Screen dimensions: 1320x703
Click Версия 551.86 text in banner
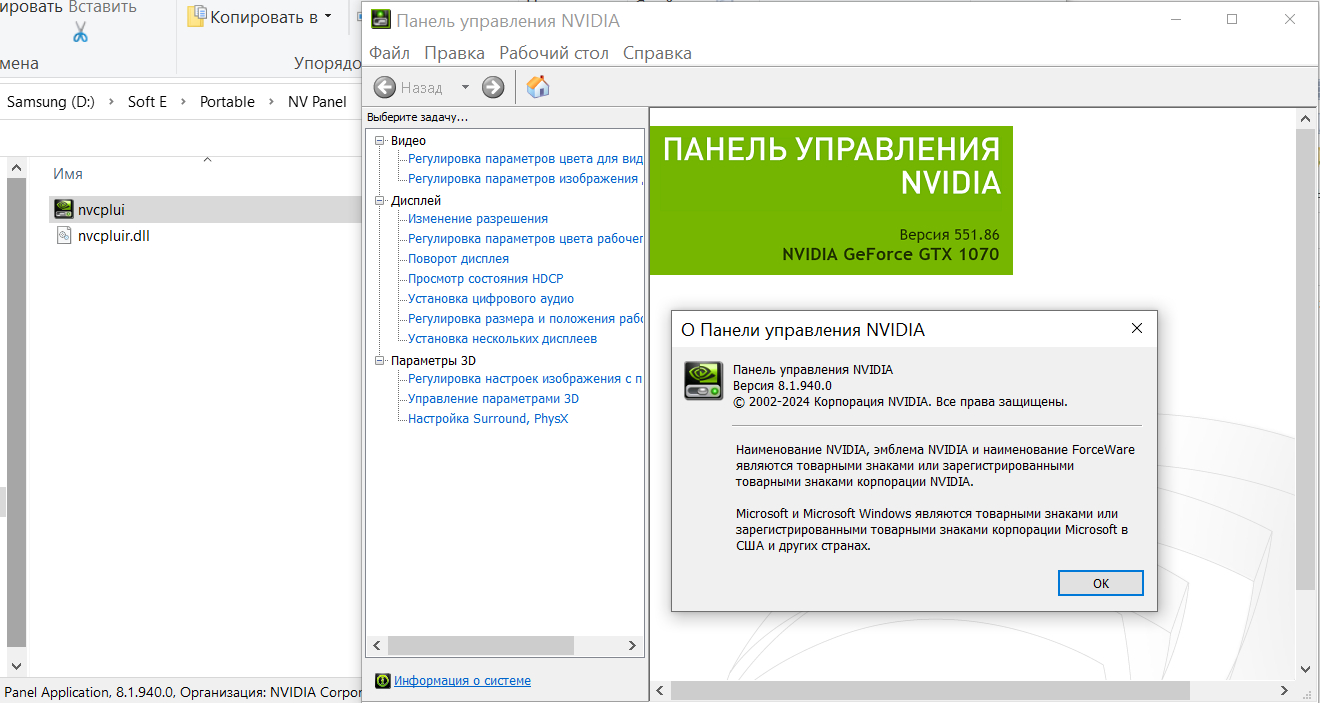point(949,235)
